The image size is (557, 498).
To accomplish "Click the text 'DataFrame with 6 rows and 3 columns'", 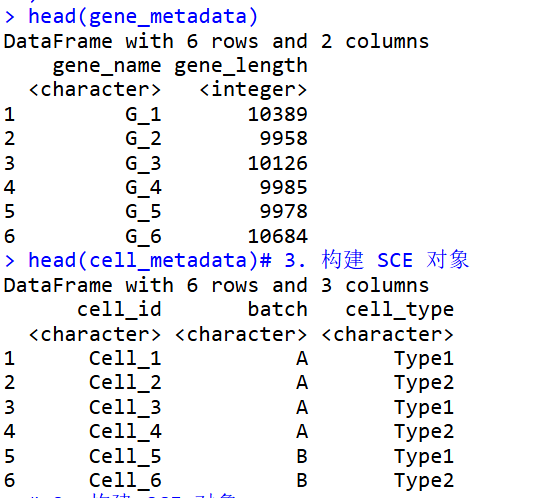I will 216,286.
